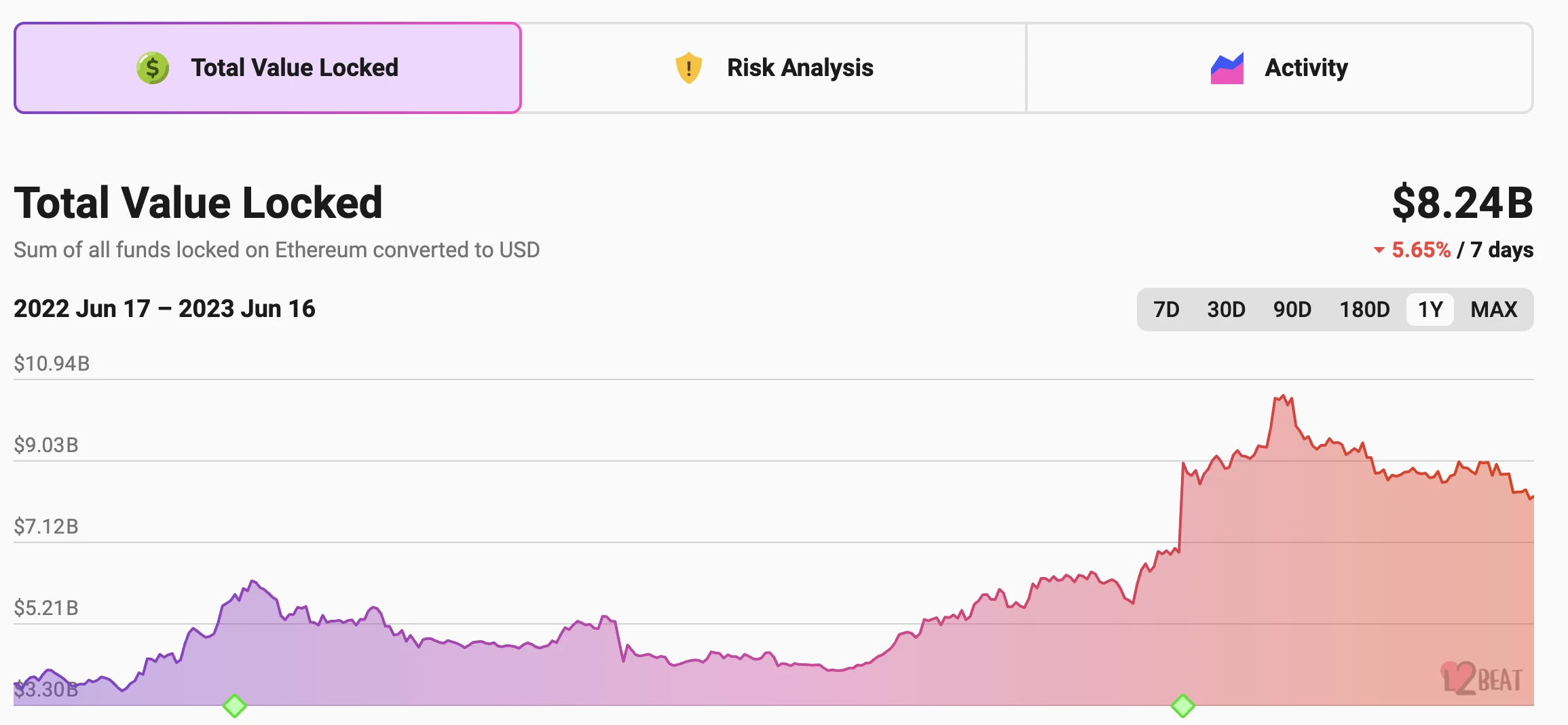Image resolution: width=1568 pixels, height=725 pixels.
Task: Click the yellow warning shield icon
Action: click(x=688, y=68)
